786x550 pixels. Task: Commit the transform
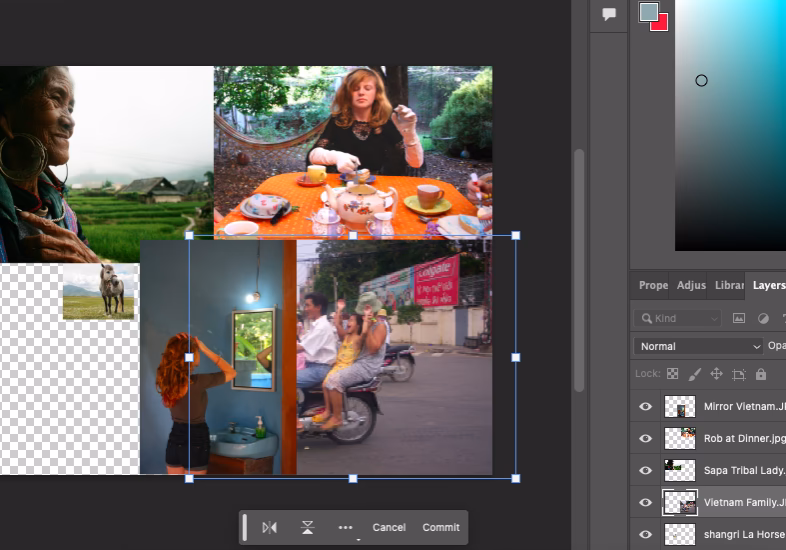[x=441, y=527]
